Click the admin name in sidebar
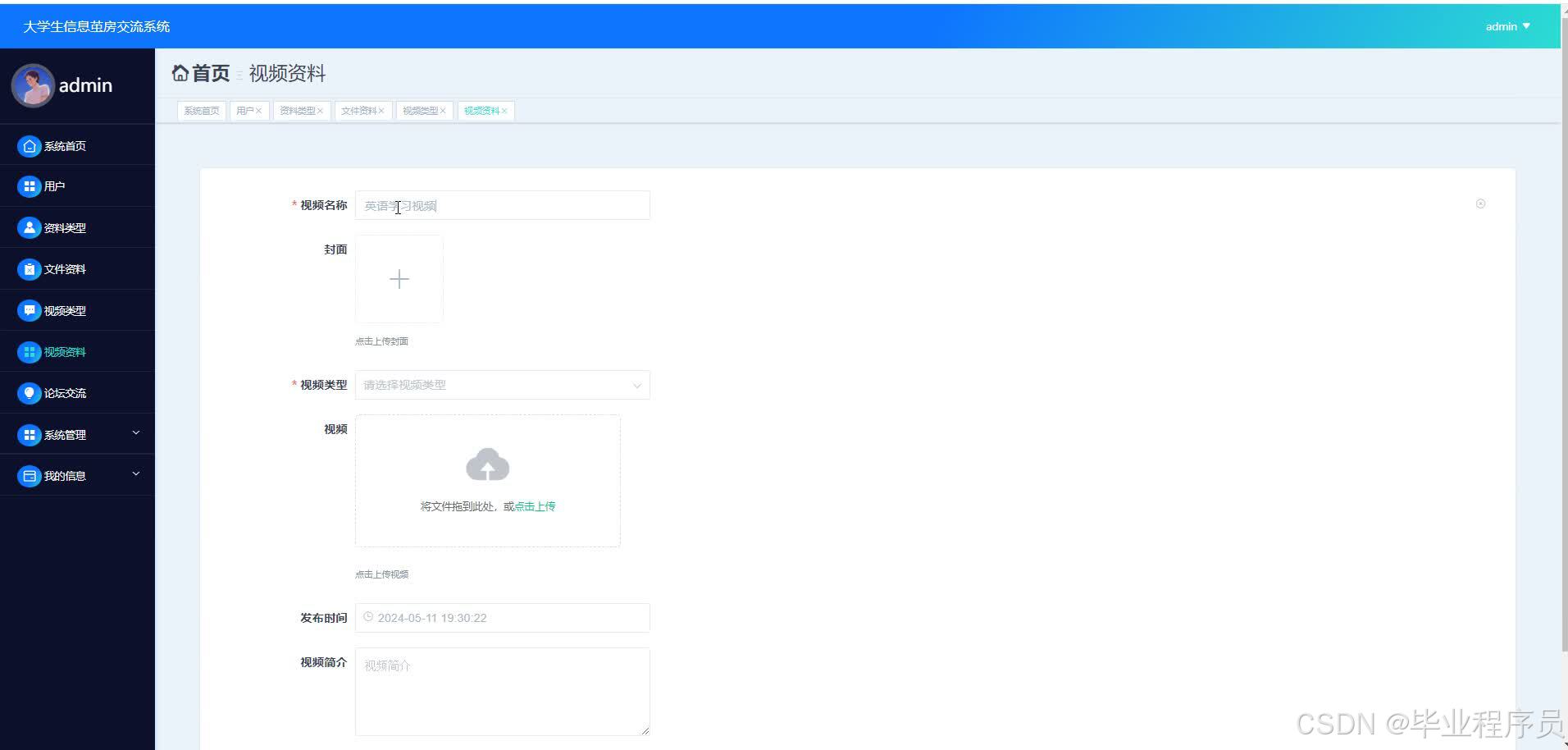1568x750 pixels. tap(85, 85)
